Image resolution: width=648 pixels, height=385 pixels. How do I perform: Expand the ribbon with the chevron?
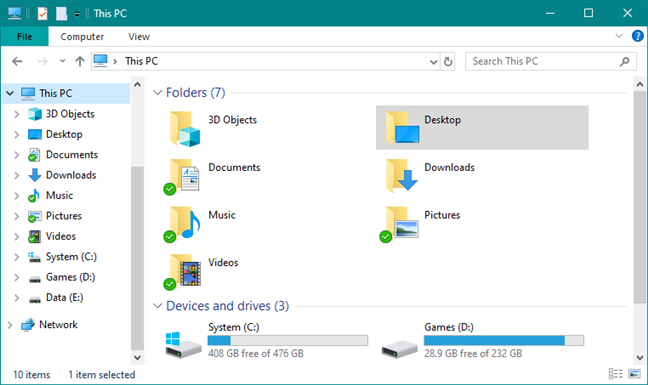point(619,36)
